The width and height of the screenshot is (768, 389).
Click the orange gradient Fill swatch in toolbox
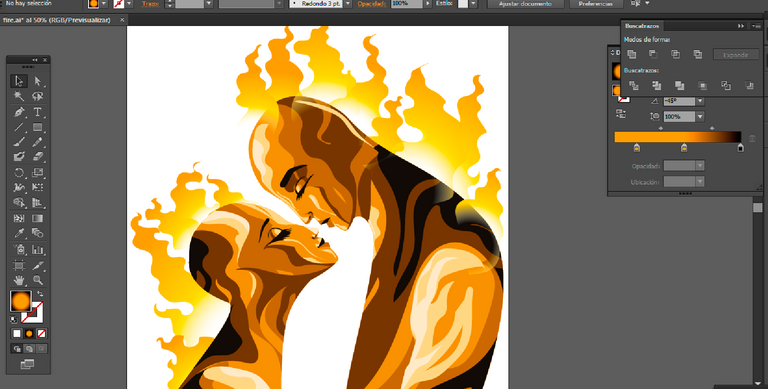click(21, 301)
